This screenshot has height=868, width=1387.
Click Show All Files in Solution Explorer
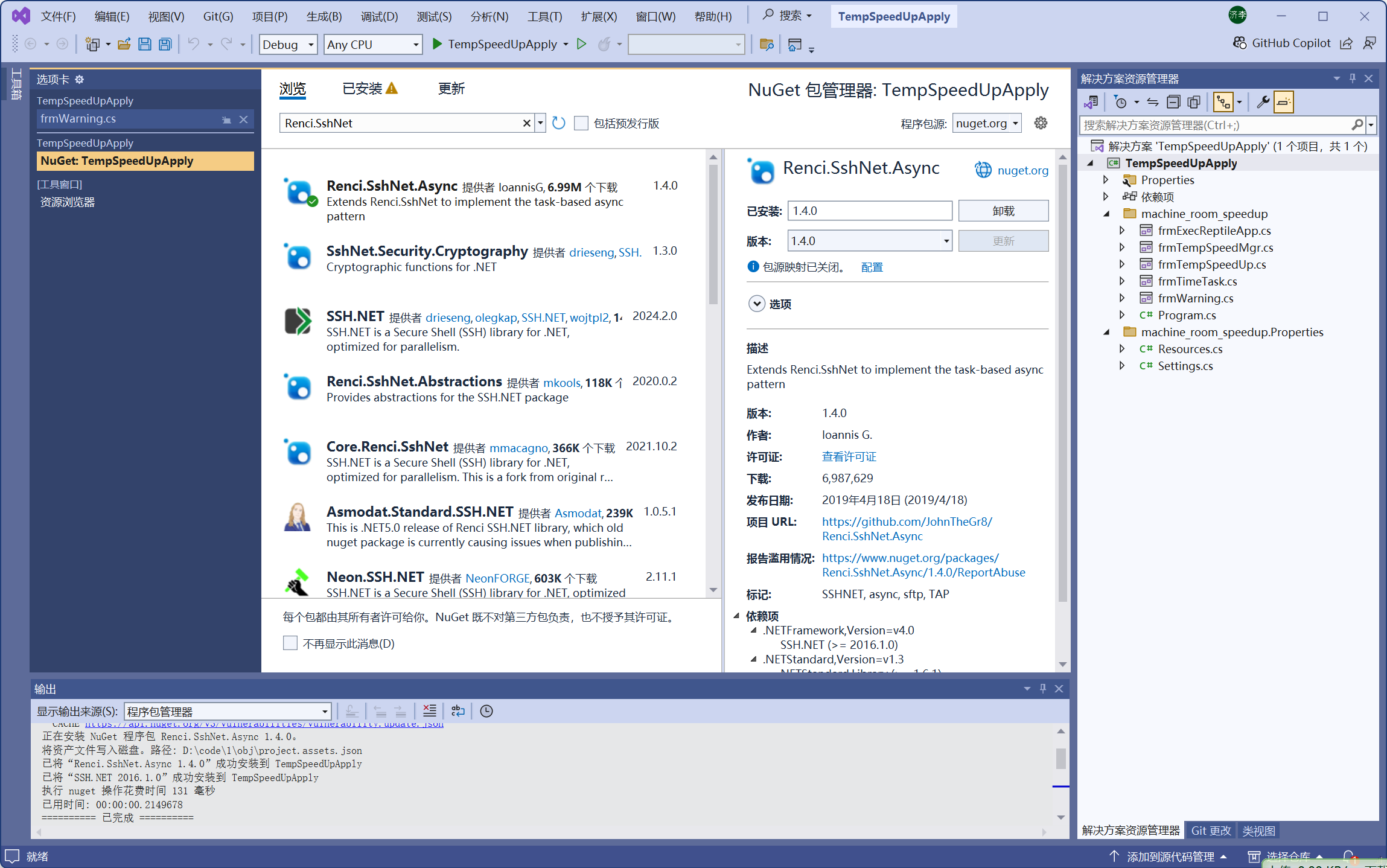click(x=1194, y=102)
